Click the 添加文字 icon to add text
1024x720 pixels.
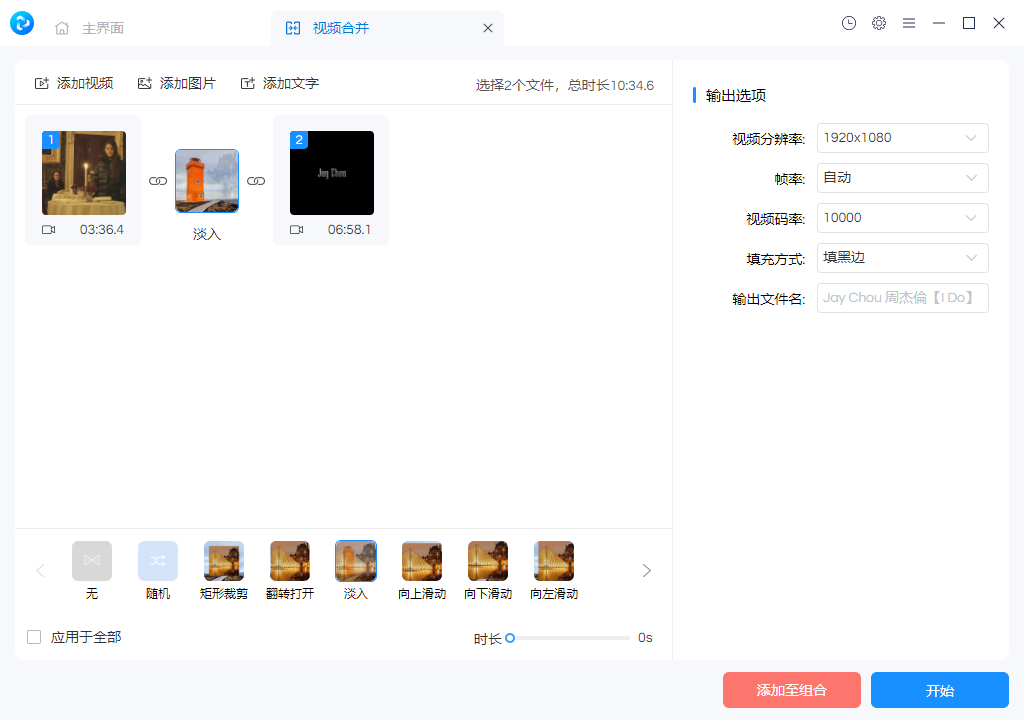[249, 84]
